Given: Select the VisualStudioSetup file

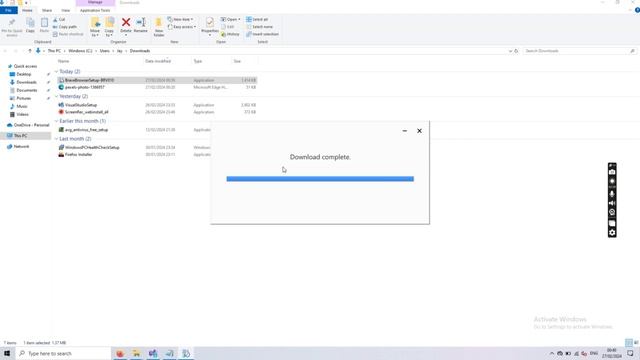Looking at the screenshot, I should (81, 105).
